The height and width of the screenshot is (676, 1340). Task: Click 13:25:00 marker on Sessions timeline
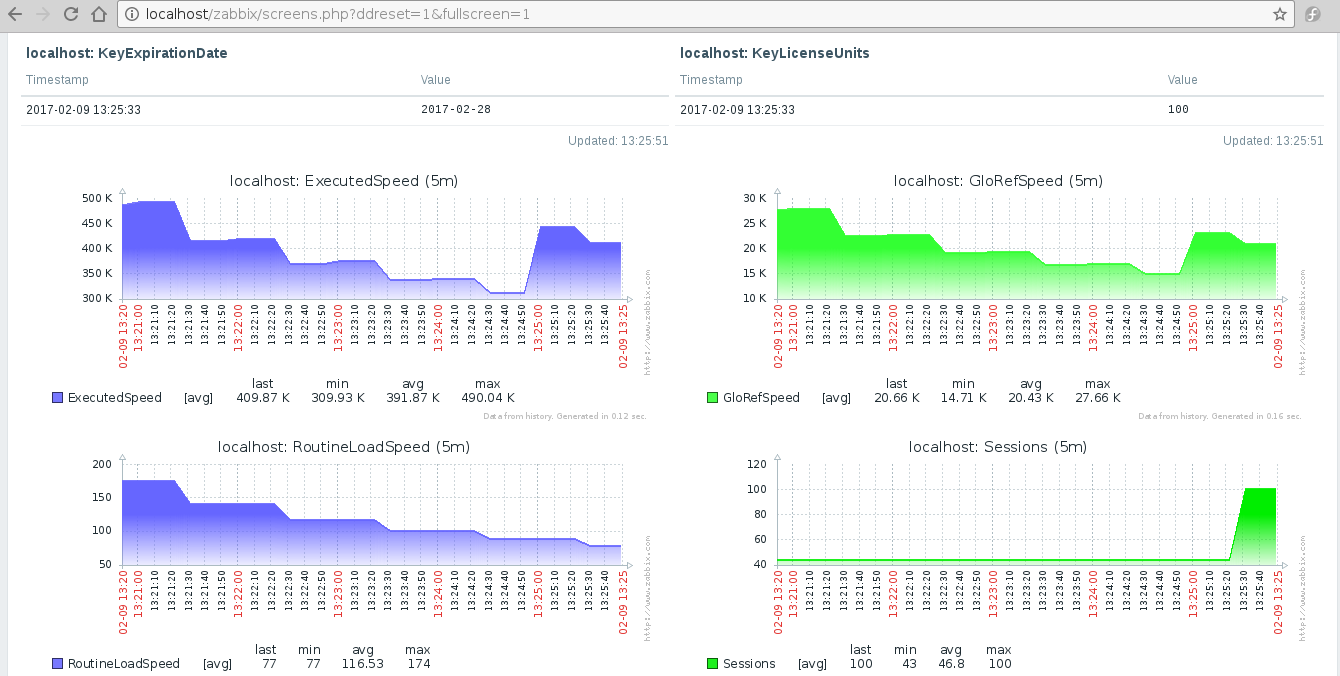[x=1193, y=593]
